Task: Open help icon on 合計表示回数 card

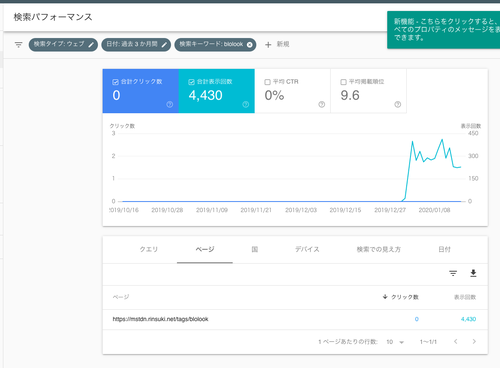Action: coord(246,105)
